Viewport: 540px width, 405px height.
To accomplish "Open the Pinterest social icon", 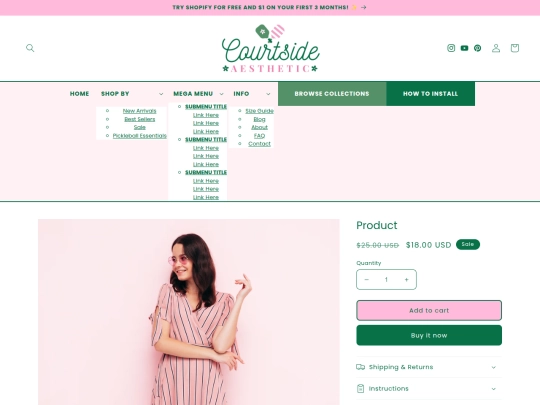I will point(478,48).
